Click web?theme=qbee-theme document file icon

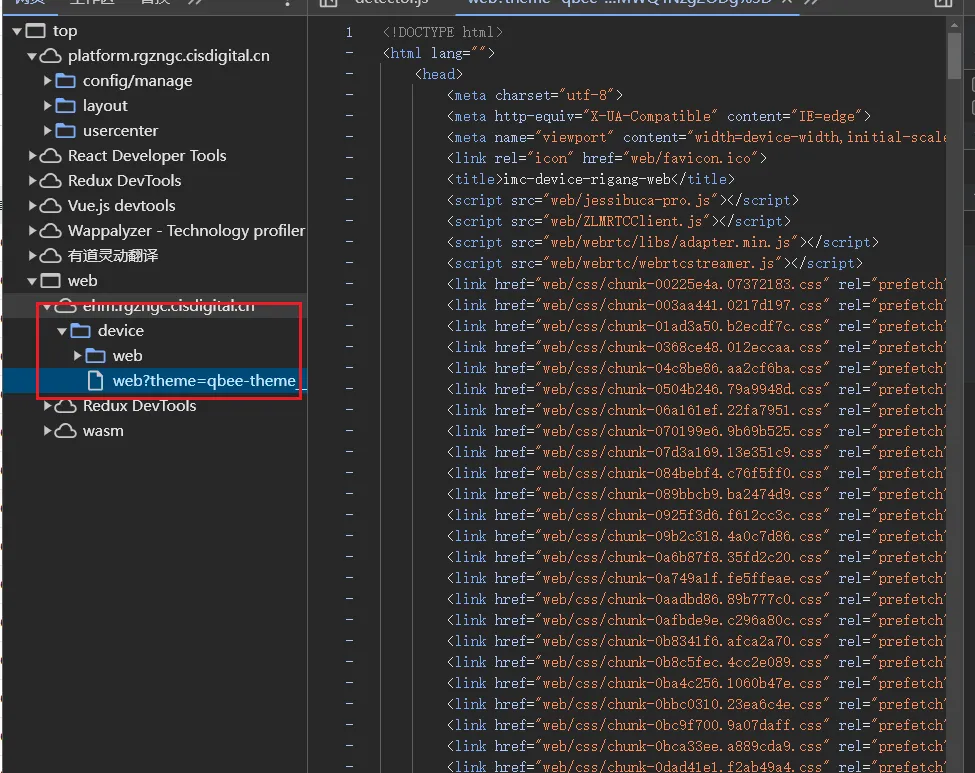[x=95, y=381]
